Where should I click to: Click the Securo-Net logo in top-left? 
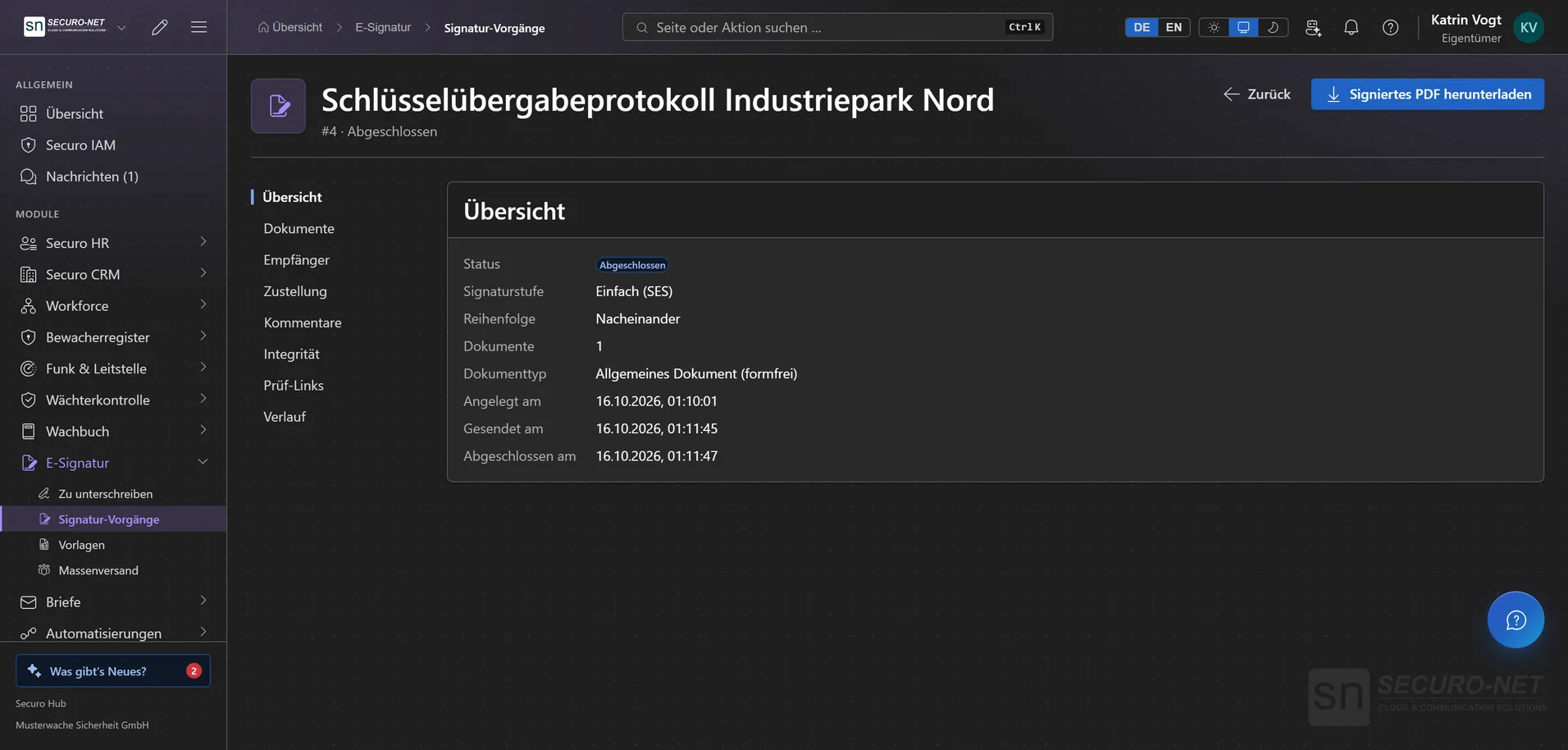65,26
